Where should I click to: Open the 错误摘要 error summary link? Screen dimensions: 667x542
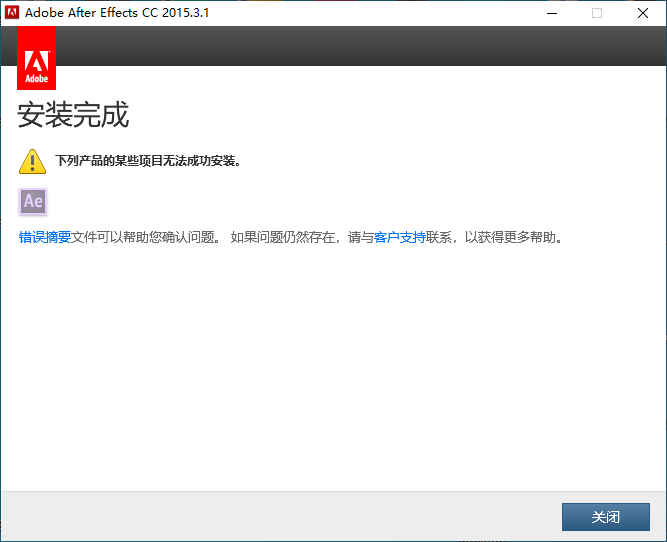[45, 237]
